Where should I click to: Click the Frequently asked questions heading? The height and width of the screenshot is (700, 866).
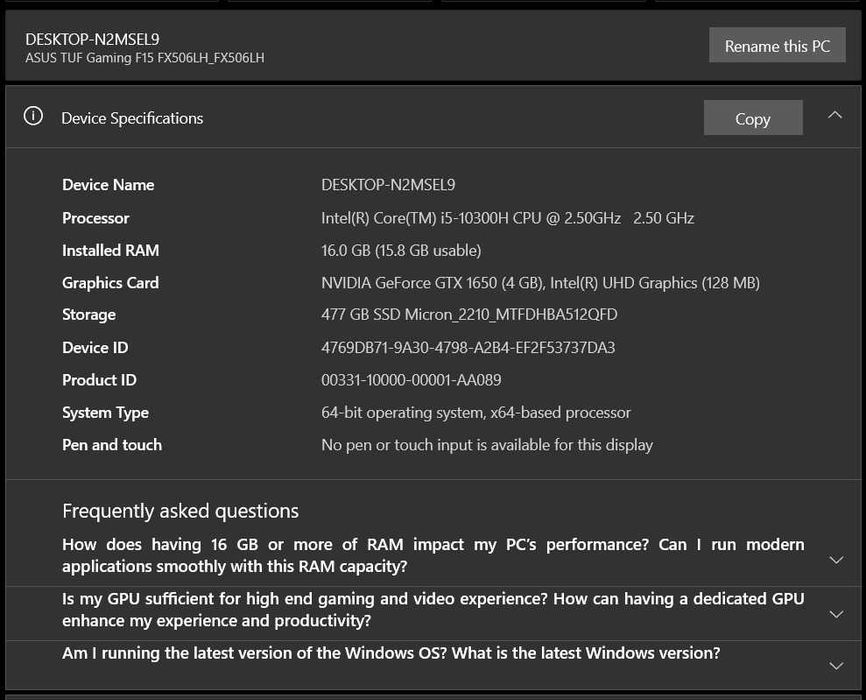[x=180, y=511]
